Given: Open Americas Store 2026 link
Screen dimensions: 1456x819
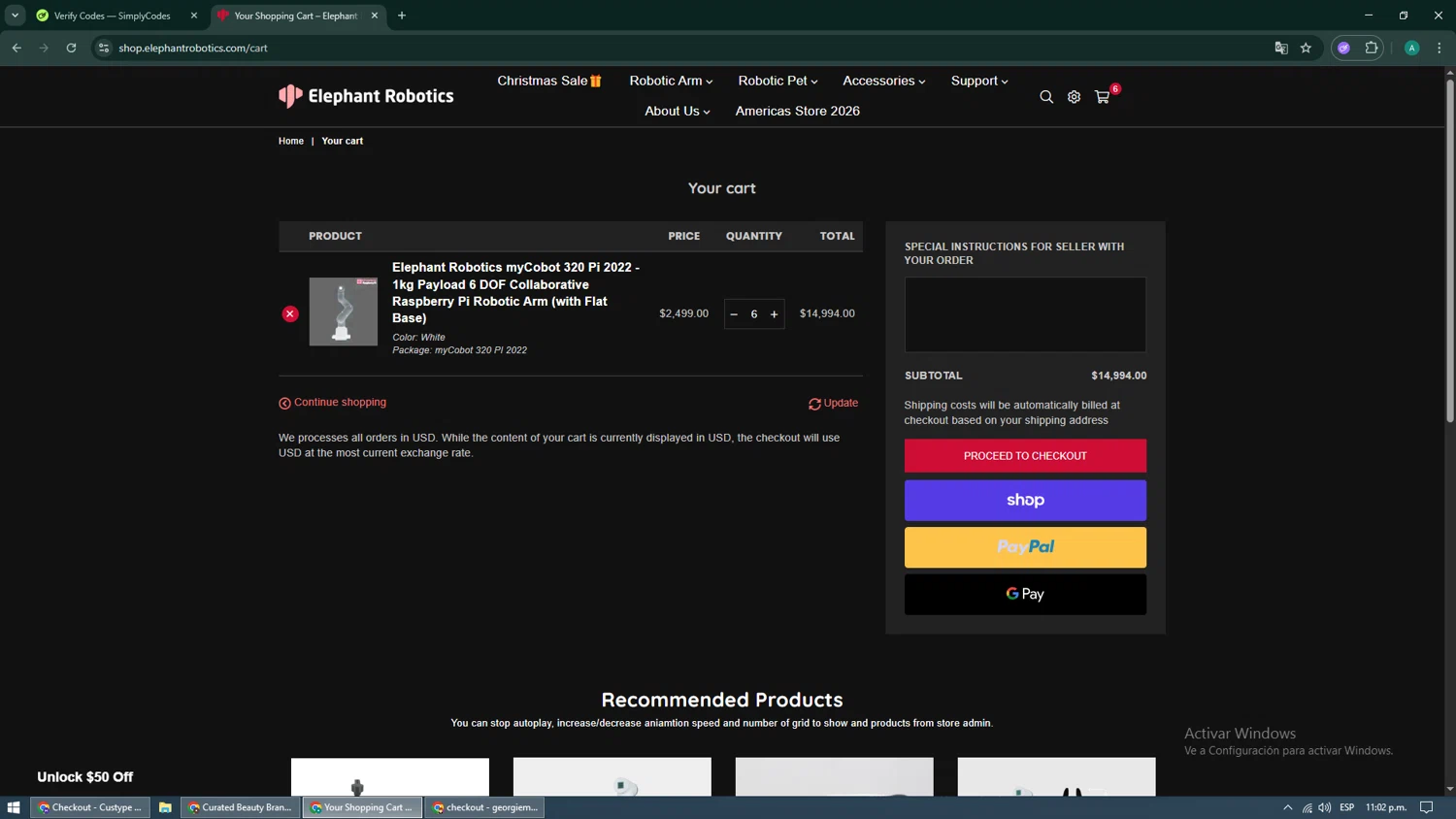Looking at the screenshot, I should [798, 111].
